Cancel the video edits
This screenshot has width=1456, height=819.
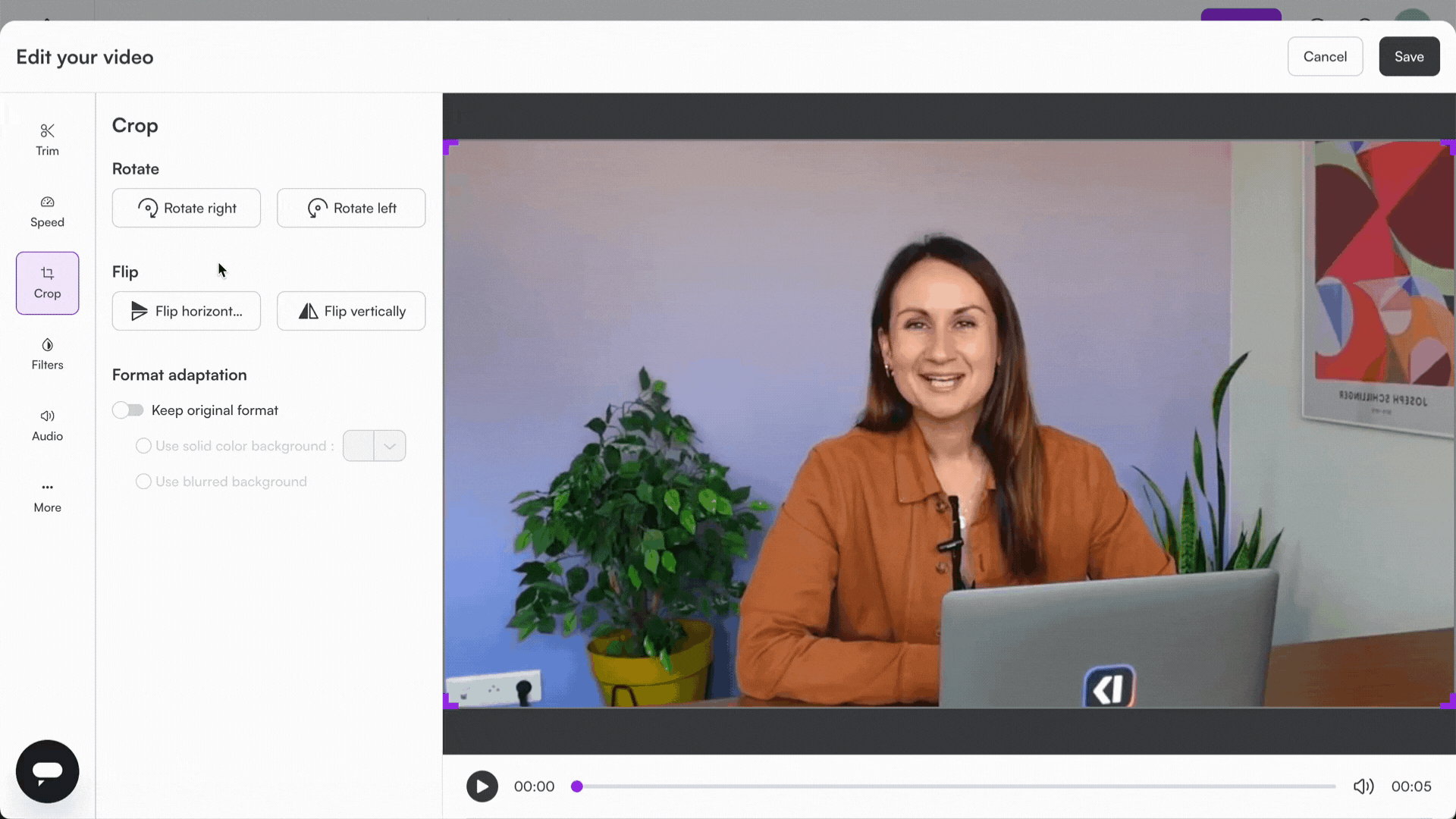(1325, 56)
